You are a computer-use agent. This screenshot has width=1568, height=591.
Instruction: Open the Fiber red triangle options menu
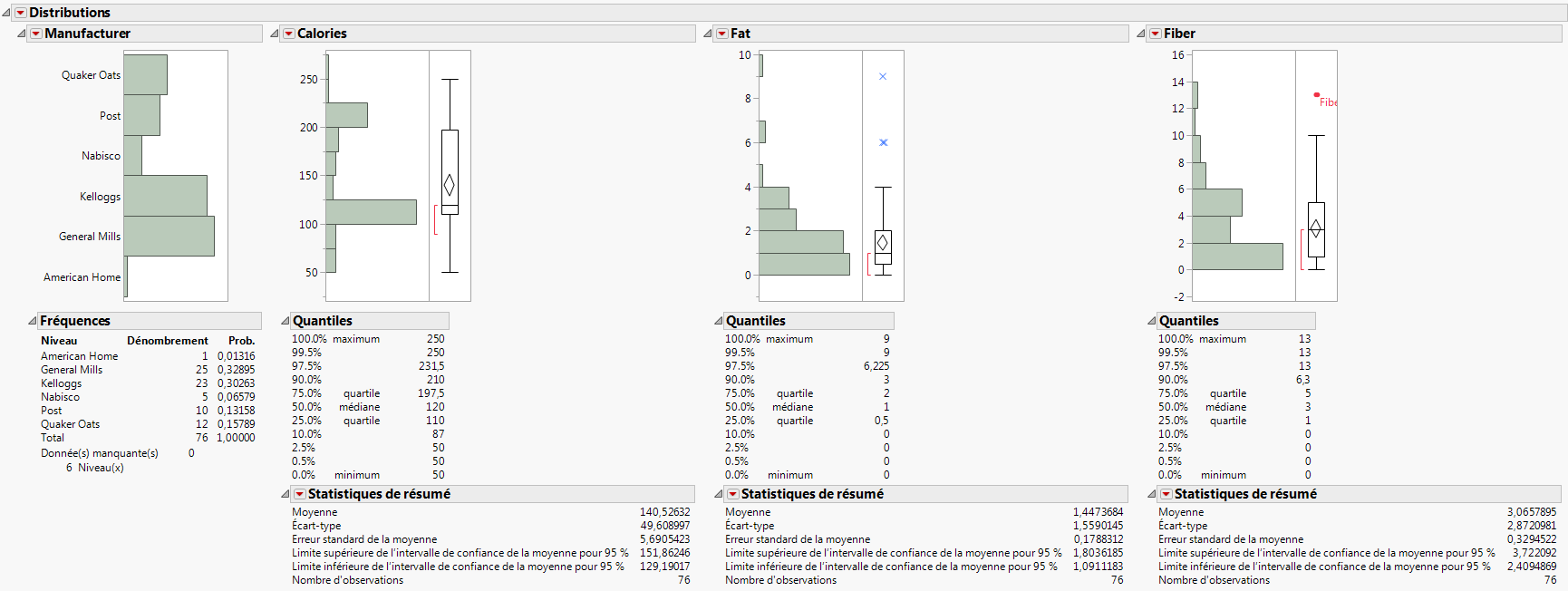point(1156,34)
